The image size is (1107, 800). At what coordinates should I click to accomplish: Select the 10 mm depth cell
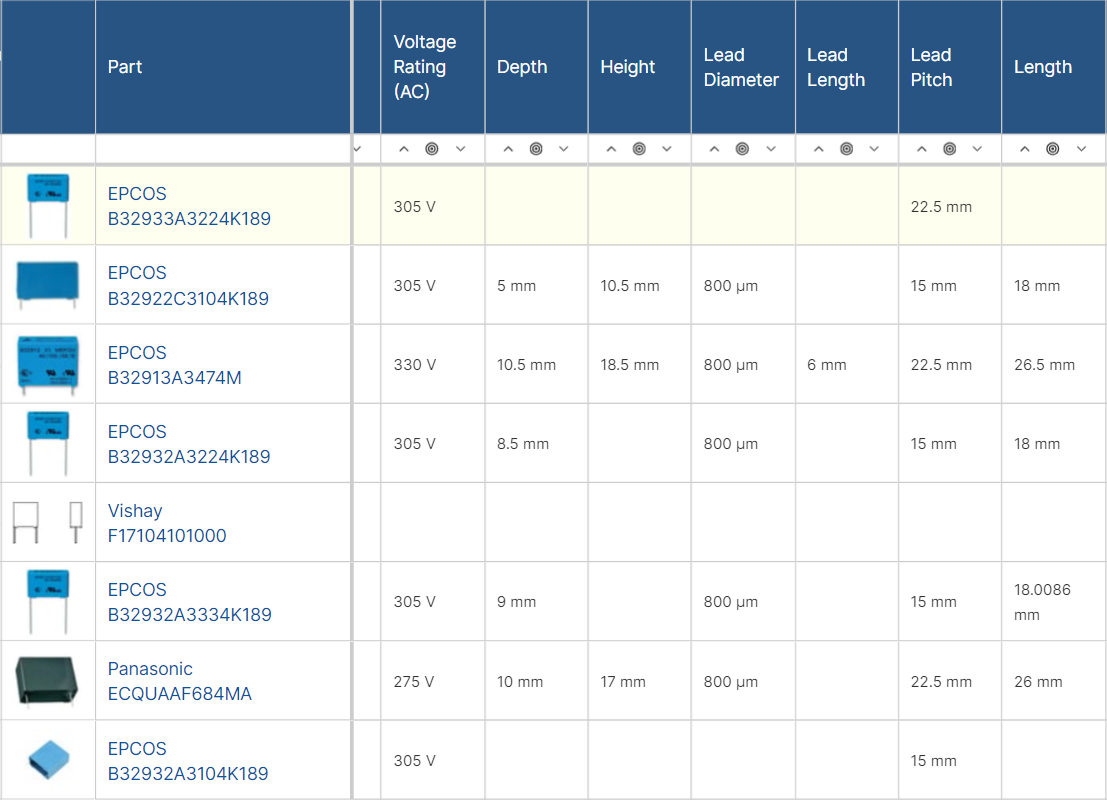point(537,681)
